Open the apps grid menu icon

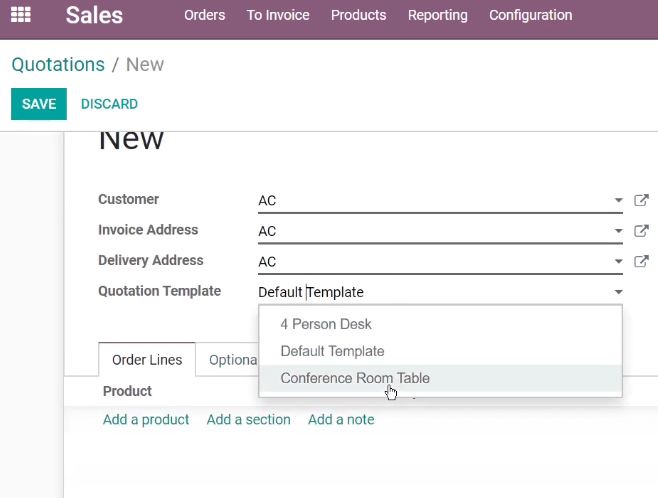pos(21,15)
